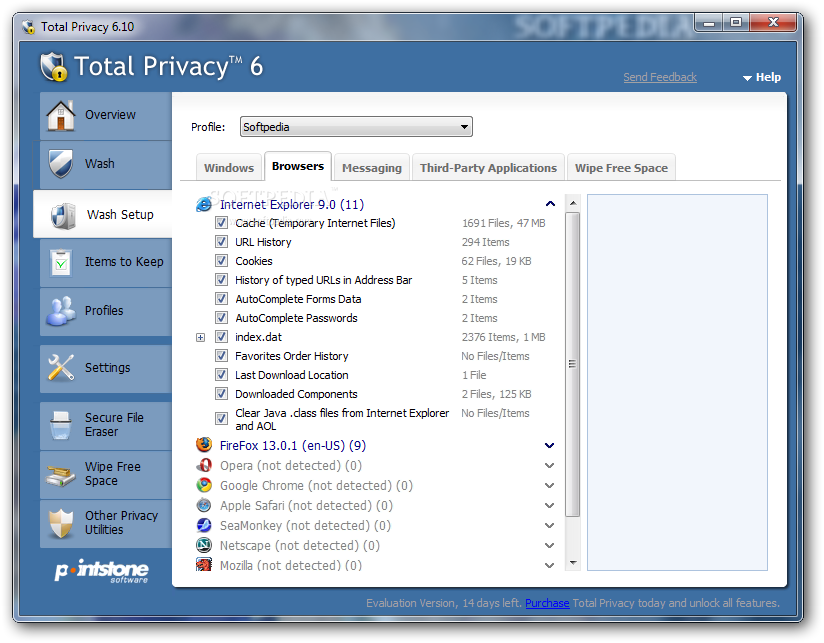Click the '1691 Files, 47 MB' cache size text
Screen dimensions: 824x643
(x=503, y=223)
